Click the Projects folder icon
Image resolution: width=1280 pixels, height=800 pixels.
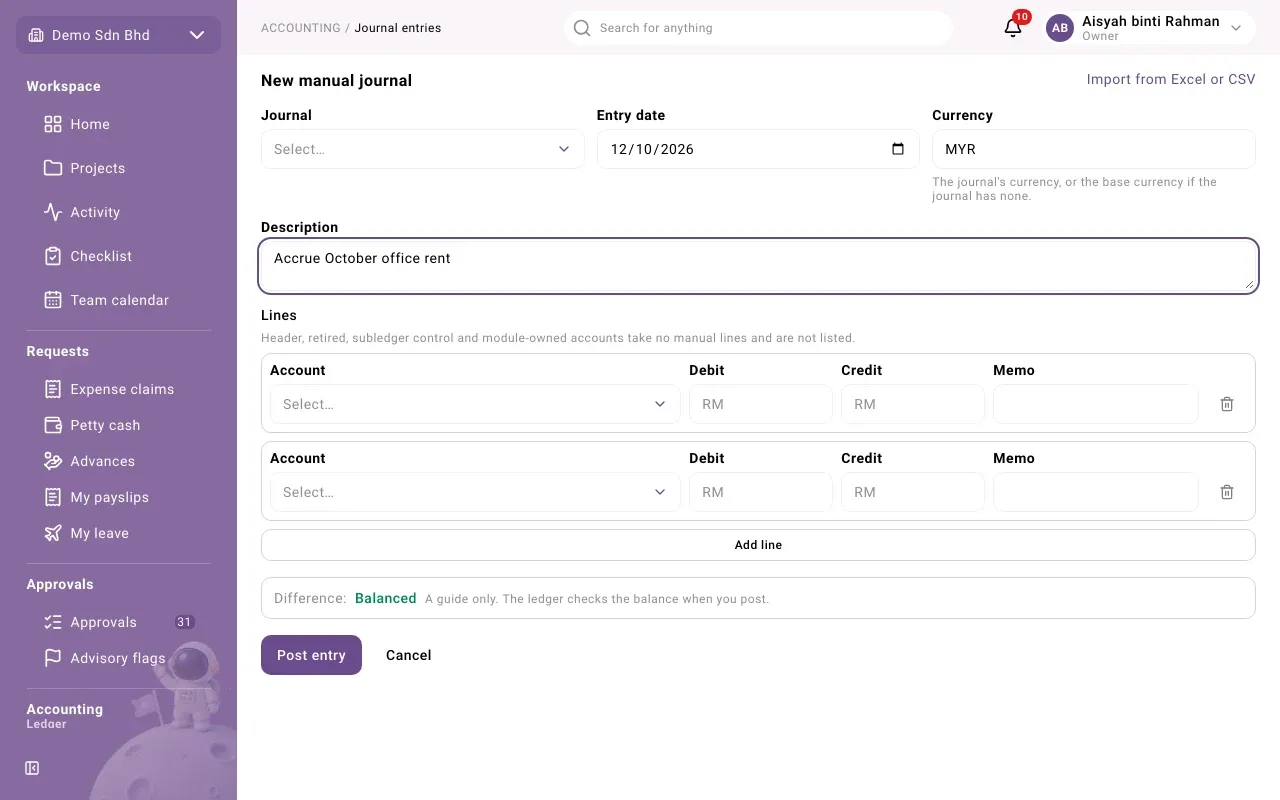(x=53, y=168)
